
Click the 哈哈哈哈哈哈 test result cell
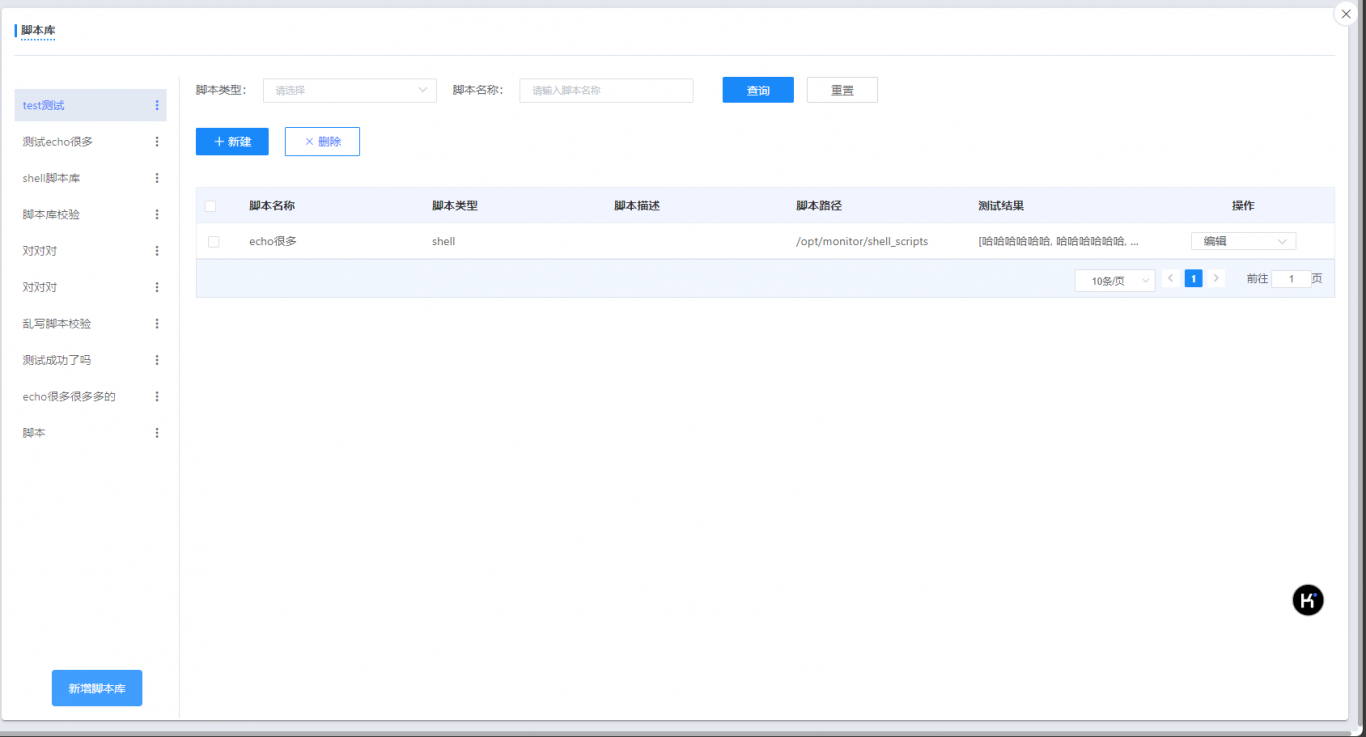click(x=1058, y=241)
